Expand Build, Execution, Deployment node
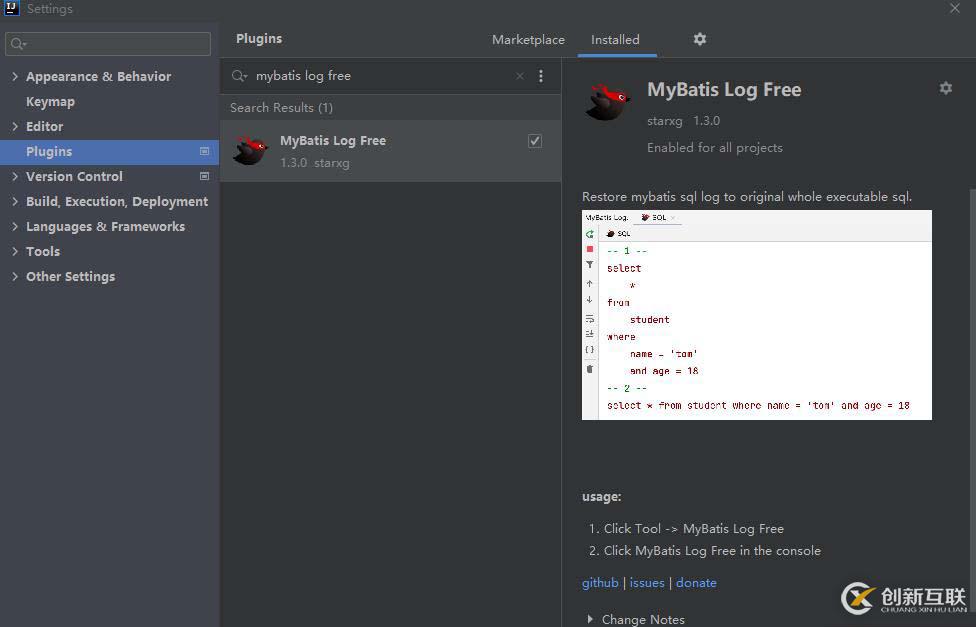976x627 pixels. tap(15, 201)
